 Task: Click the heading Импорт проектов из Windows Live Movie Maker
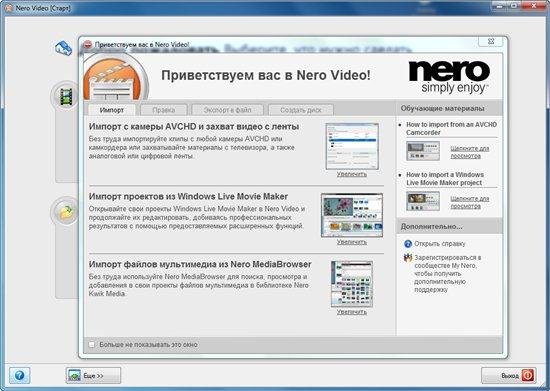click(x=188, y=196)
